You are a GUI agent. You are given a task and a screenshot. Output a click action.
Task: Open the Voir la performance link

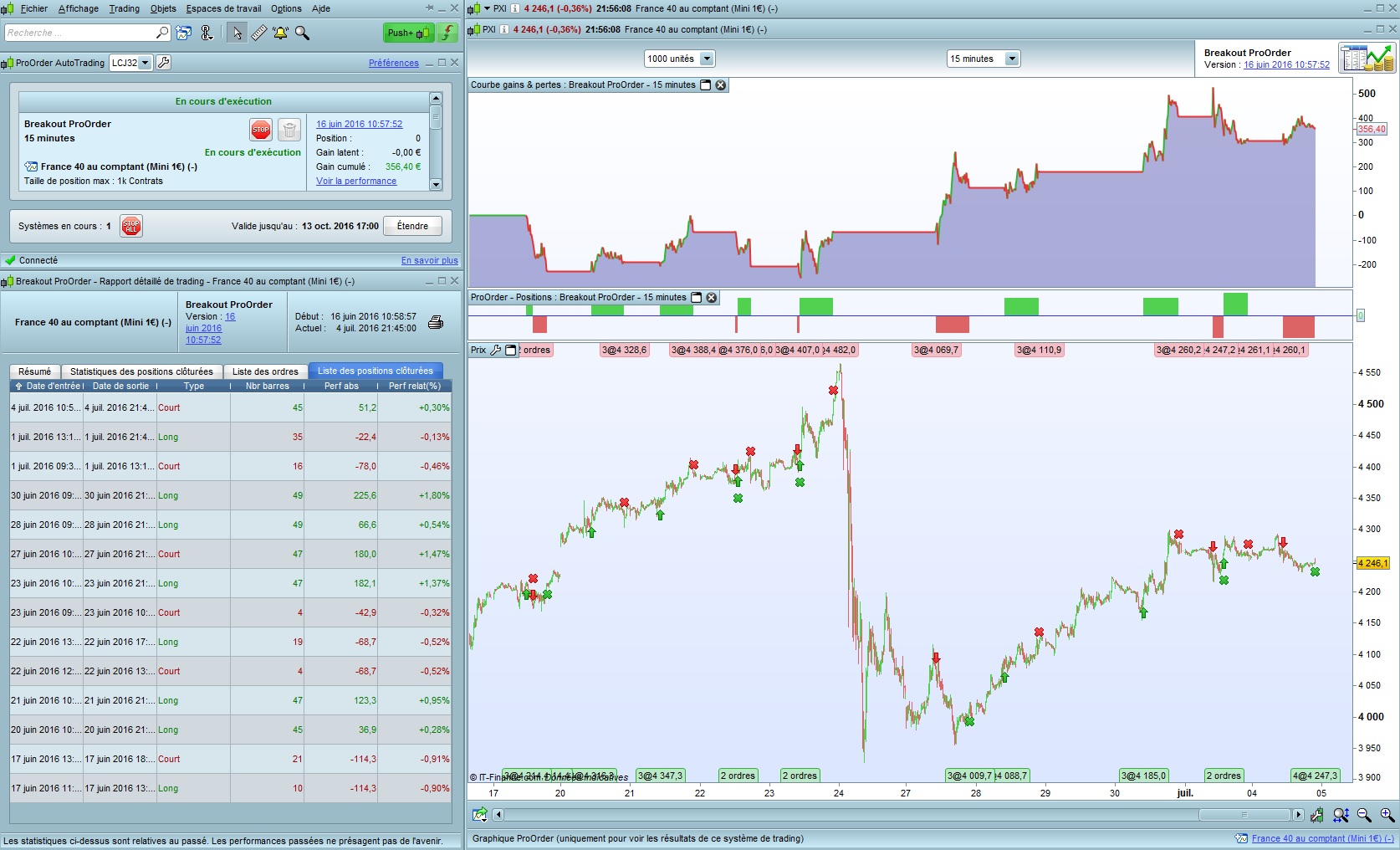[356, 181]
